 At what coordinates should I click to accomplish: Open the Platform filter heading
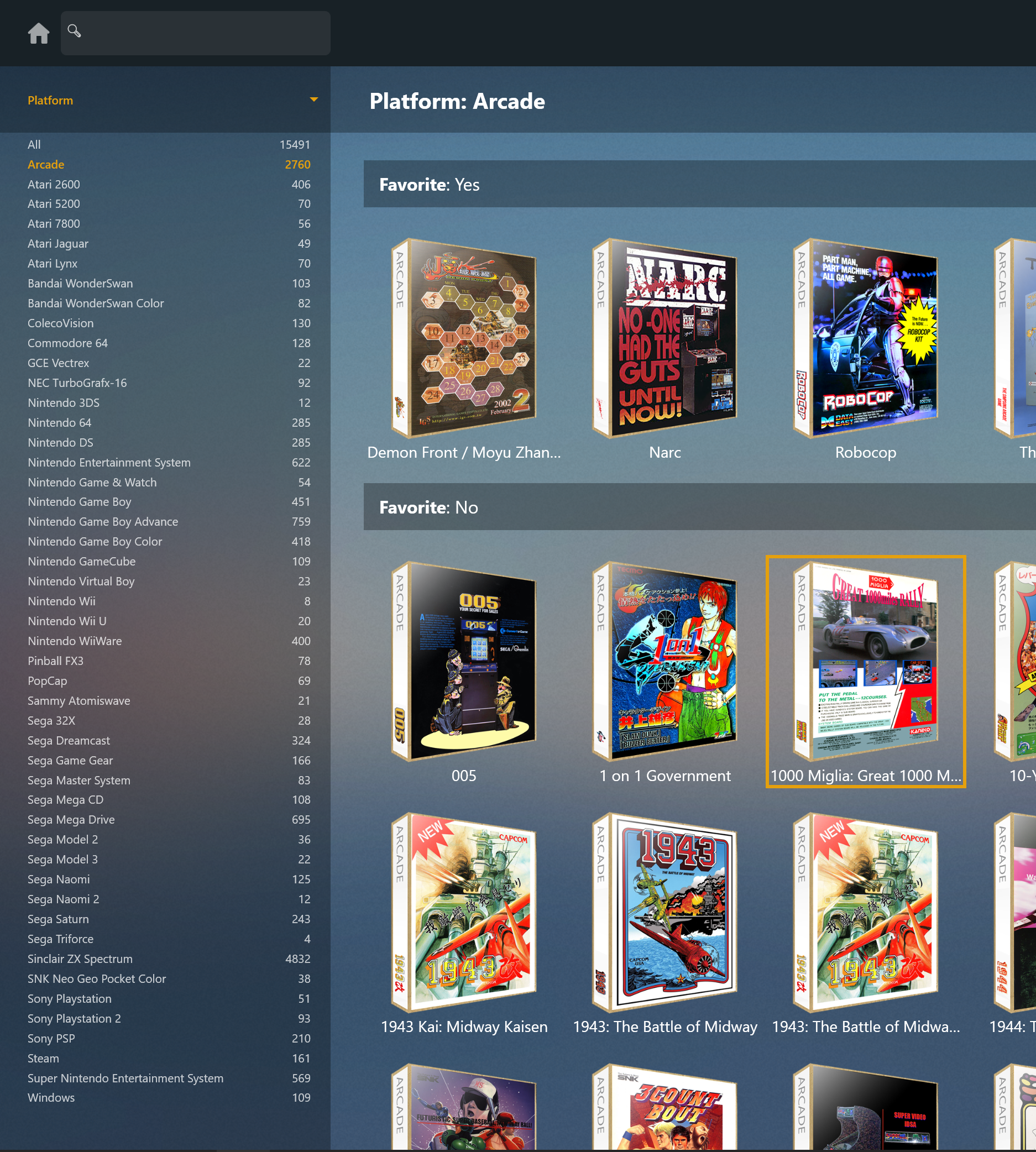[51, 100]
